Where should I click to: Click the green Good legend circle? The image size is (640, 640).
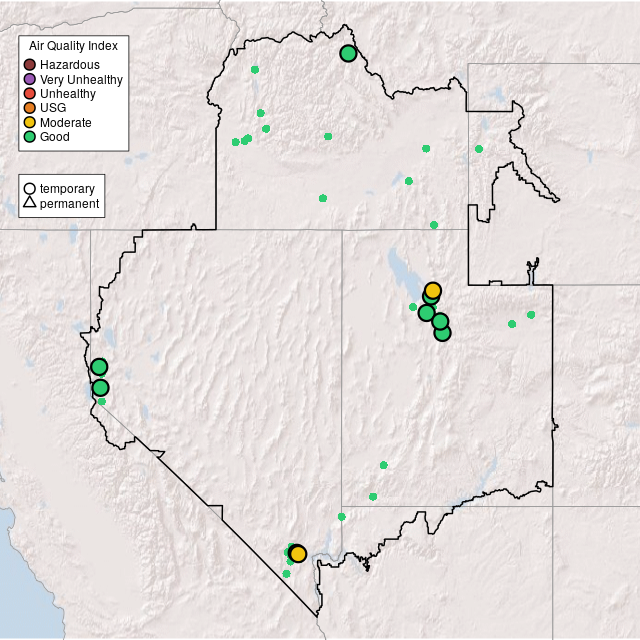click(30, 137)
